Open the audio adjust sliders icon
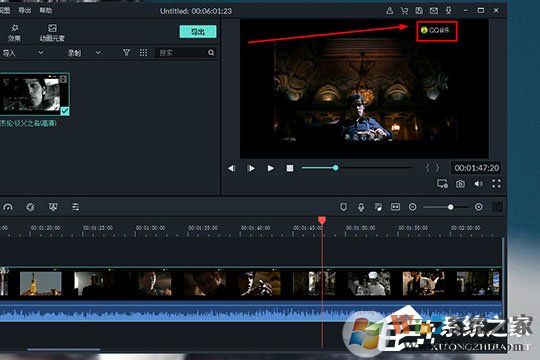The width and height of the screenshot is (540, 360). (x=75, y=207)
